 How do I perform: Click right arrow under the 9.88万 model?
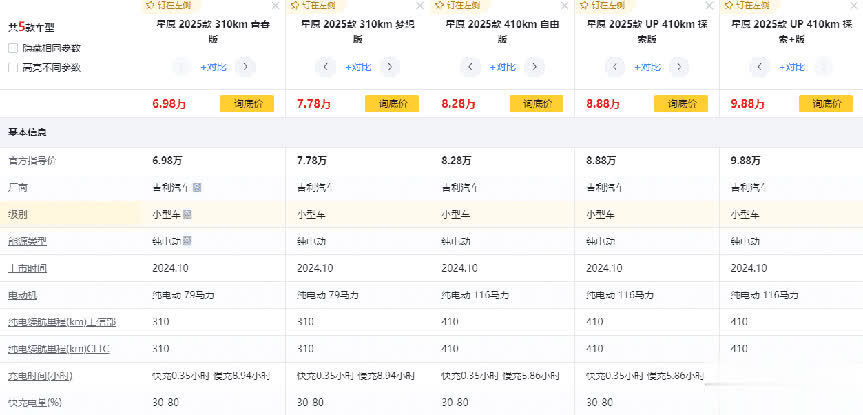pos(824,67)
